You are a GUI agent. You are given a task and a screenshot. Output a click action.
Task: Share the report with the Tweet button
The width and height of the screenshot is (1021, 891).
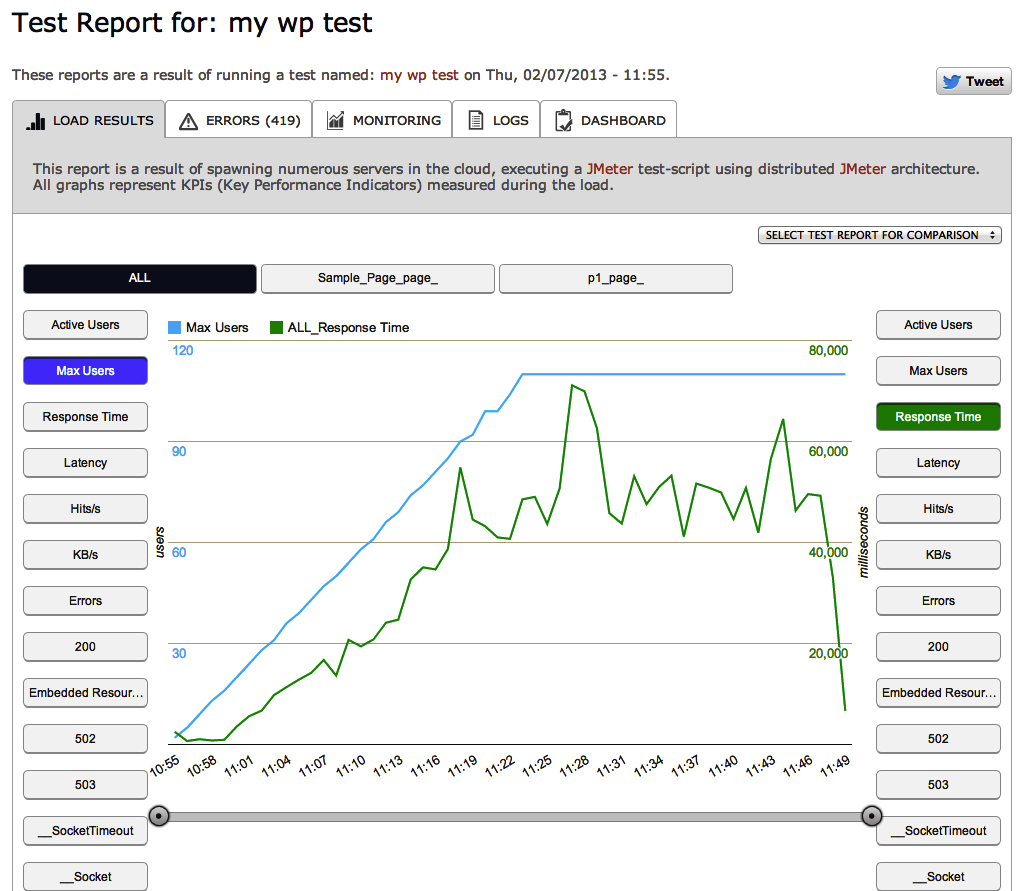coord(973,81)
